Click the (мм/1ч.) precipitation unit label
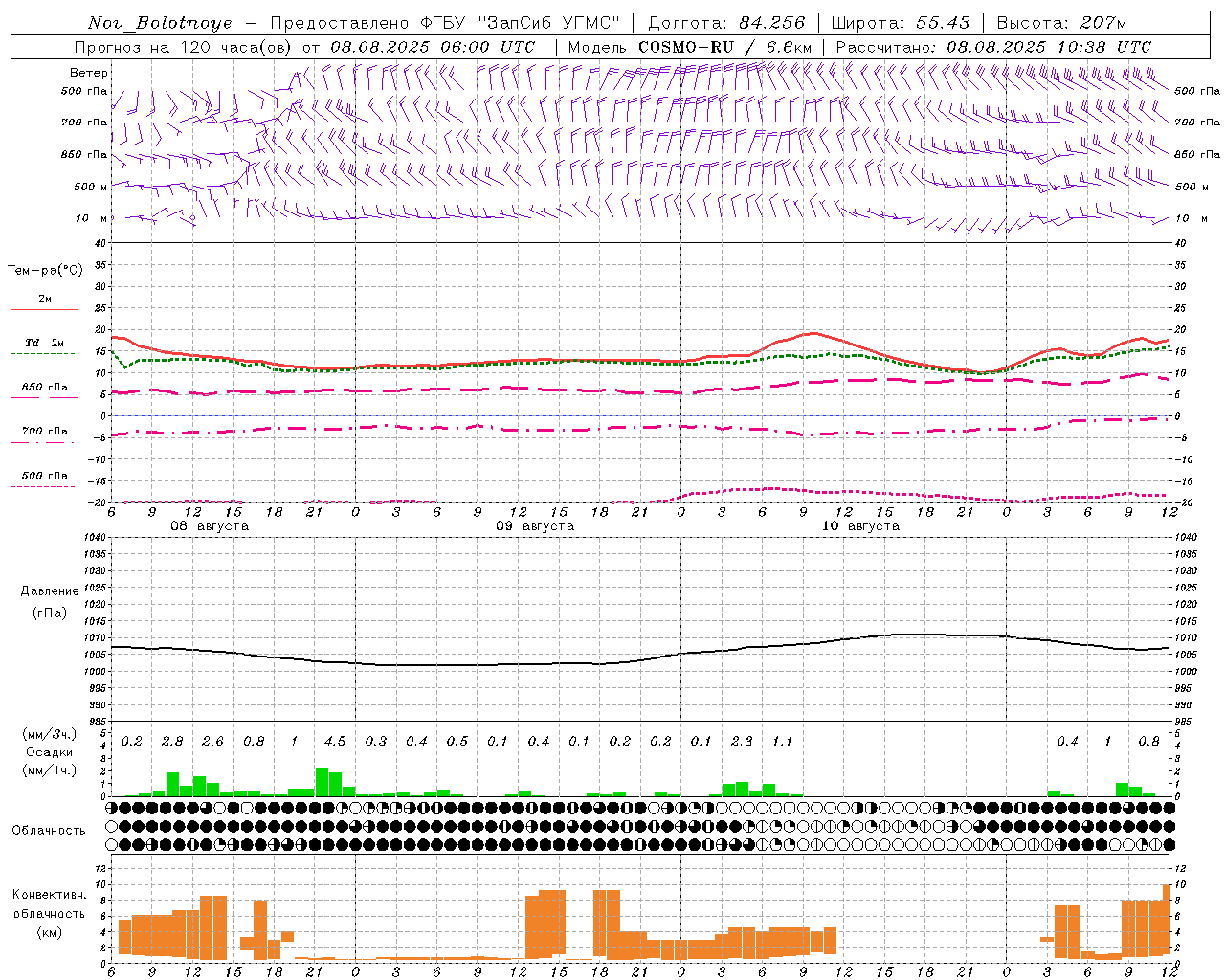Viewport: 1225px width, 980px height. click(50, 770)
